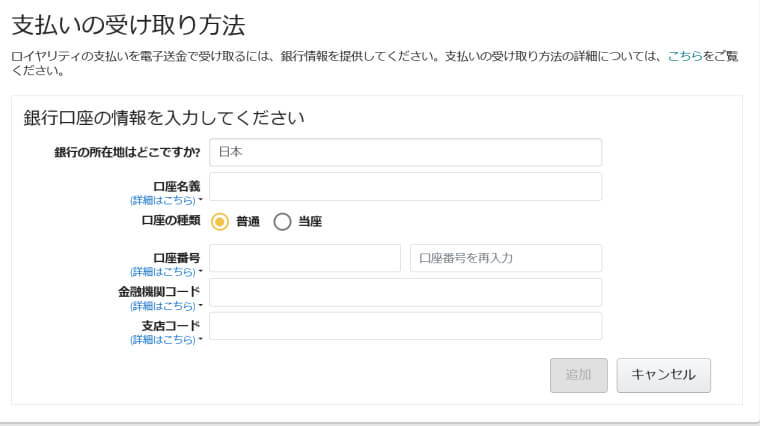Screen dimensions: 760x426
Task: Open 詳細はこちら link under 口座名義
Action: click(163, 200)
